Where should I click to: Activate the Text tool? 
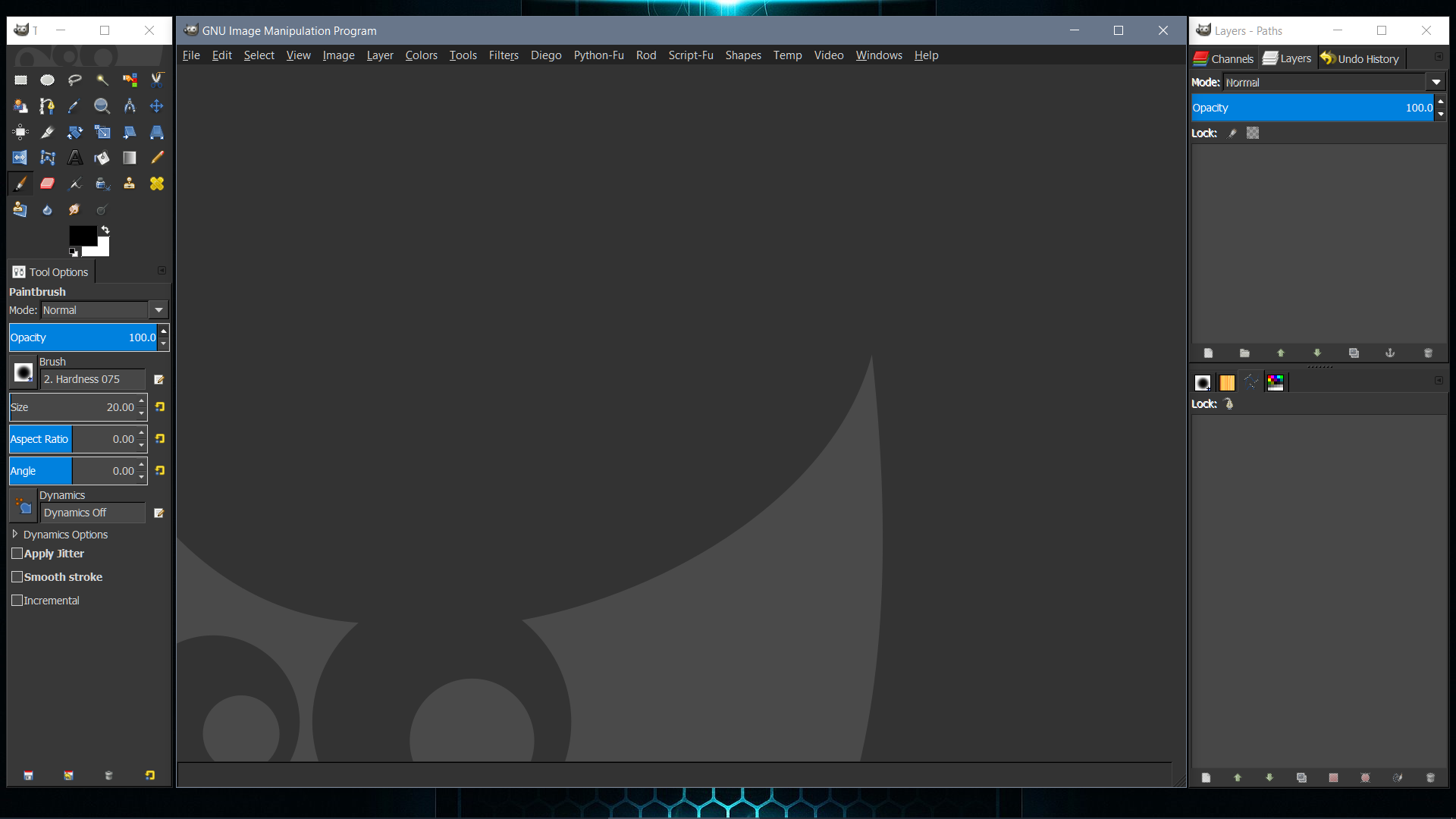(74, 158)
